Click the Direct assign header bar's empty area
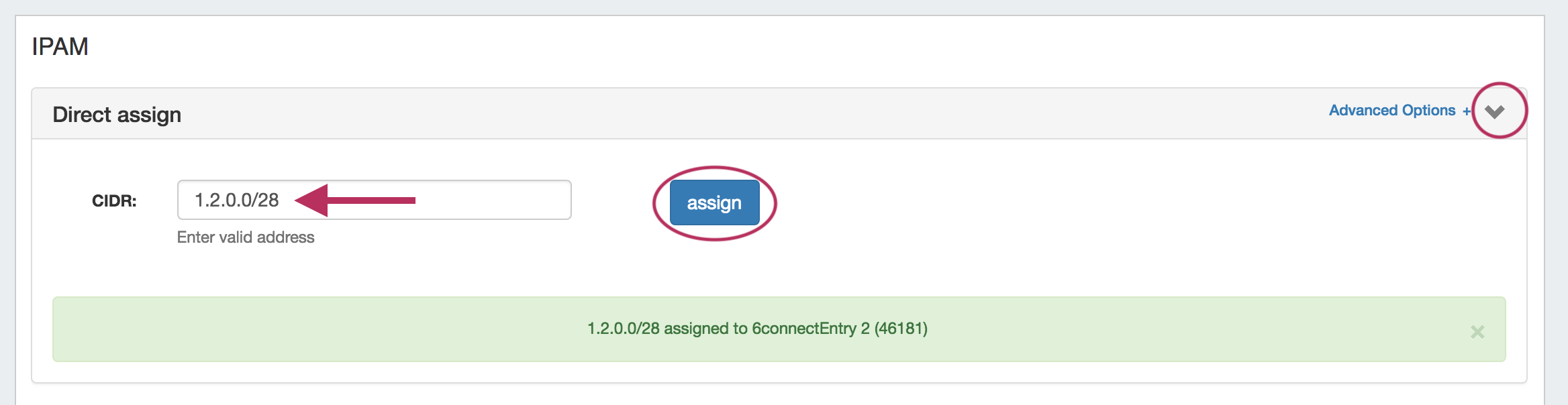 738,114
